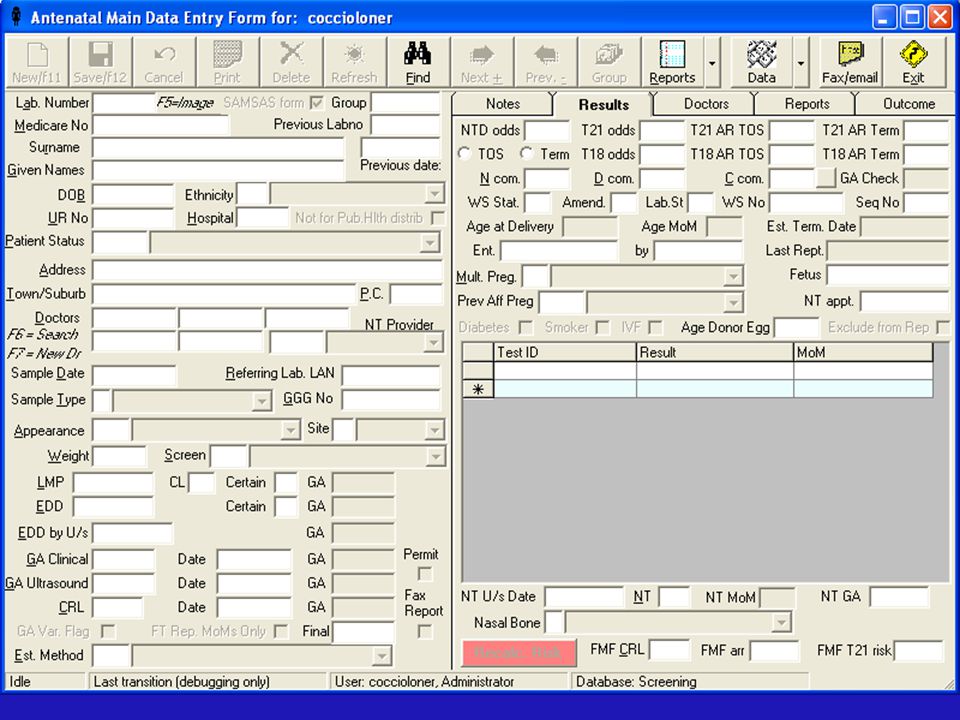The width and height of the screenshot is (960, 720).
Task: Select the Term radio button
Action: pos(527,154)
